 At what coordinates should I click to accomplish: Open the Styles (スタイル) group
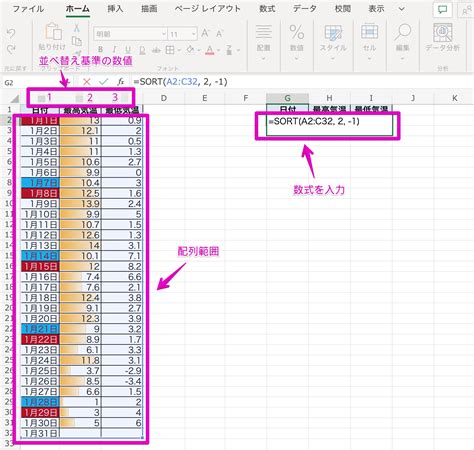[x=333, y=42]
